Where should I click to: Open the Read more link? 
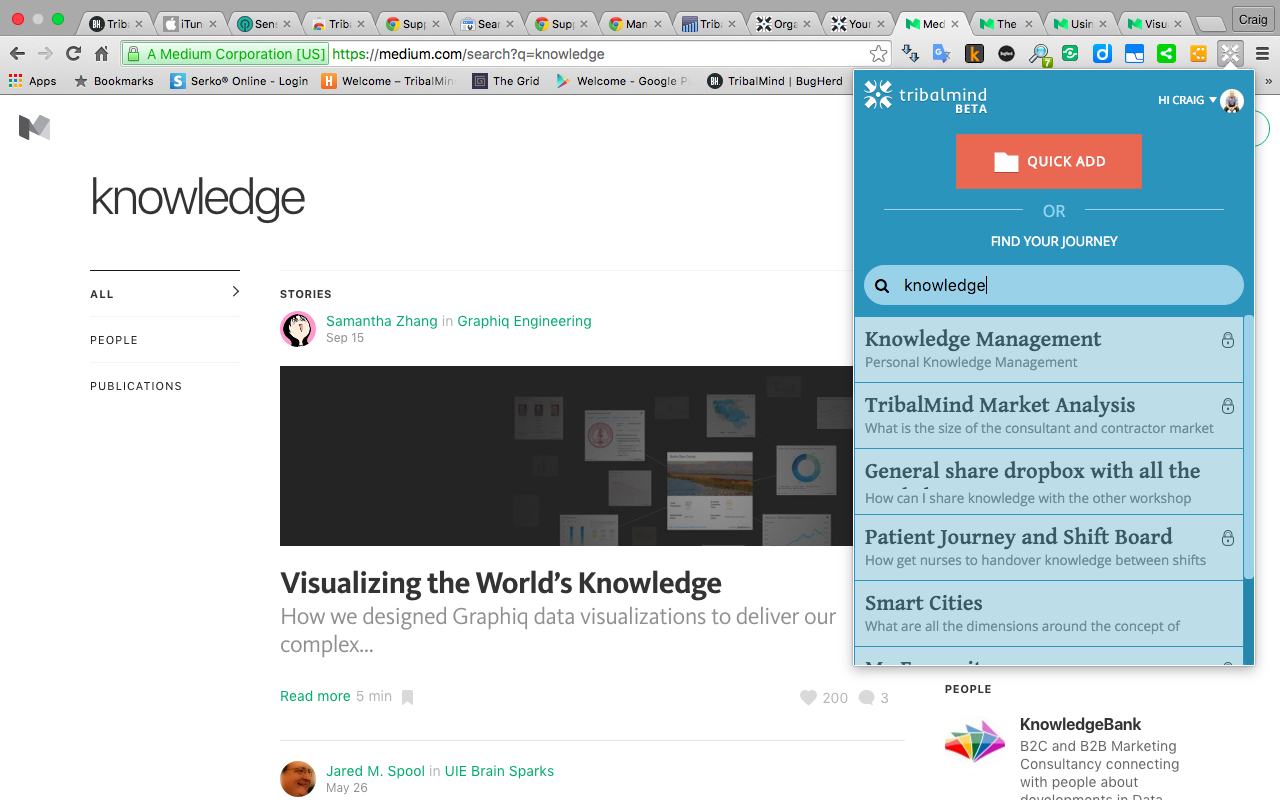point(315,696)
